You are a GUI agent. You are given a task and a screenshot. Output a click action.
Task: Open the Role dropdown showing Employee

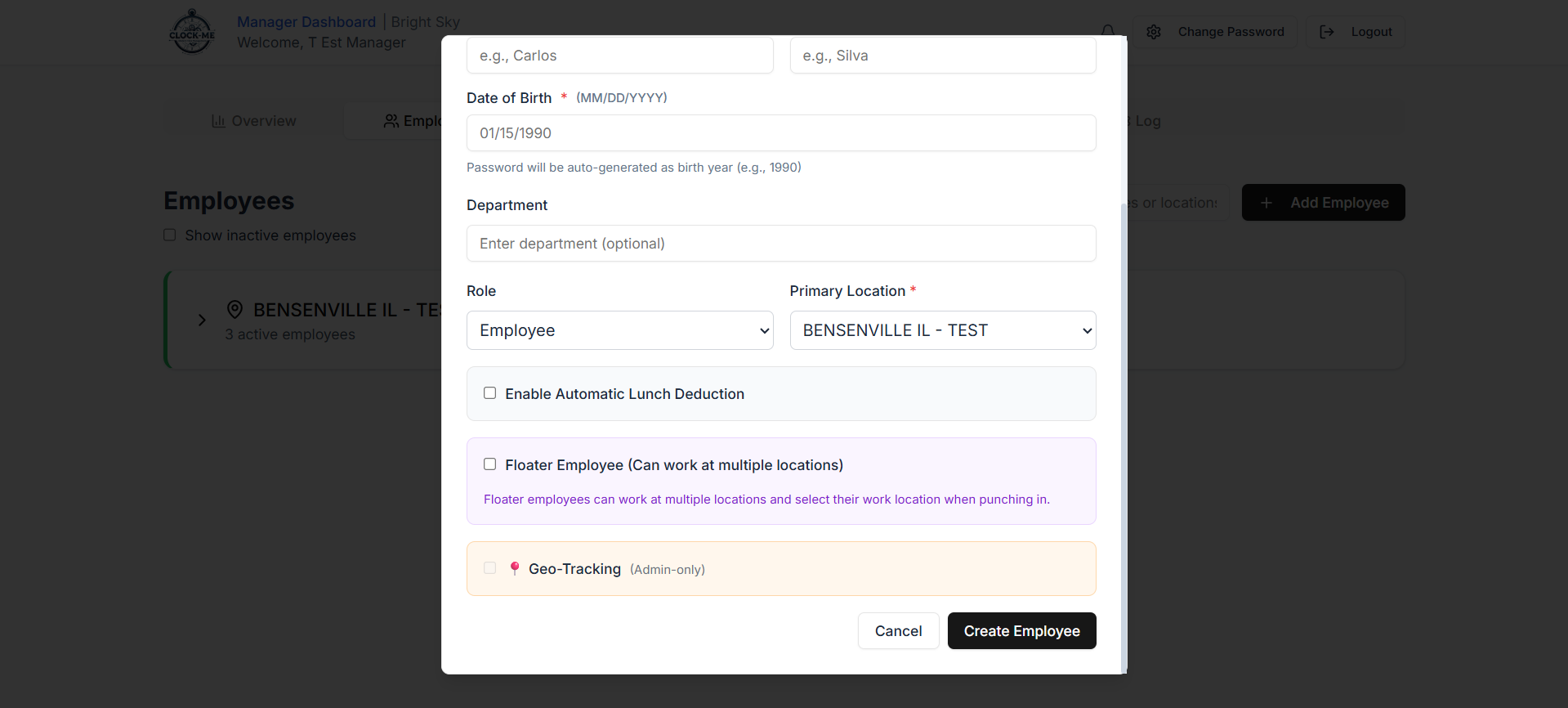(x=620, y=330)
